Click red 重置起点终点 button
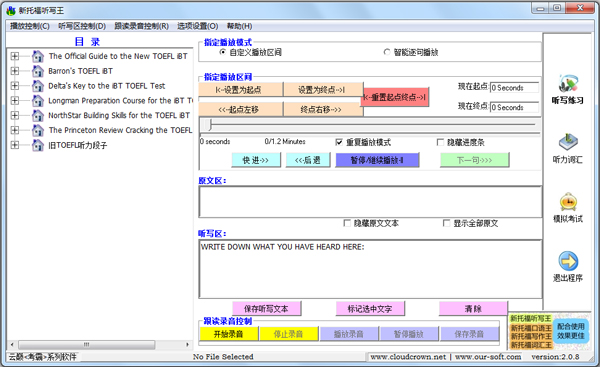This screenshot has height=367, width=600. point(395,97)
